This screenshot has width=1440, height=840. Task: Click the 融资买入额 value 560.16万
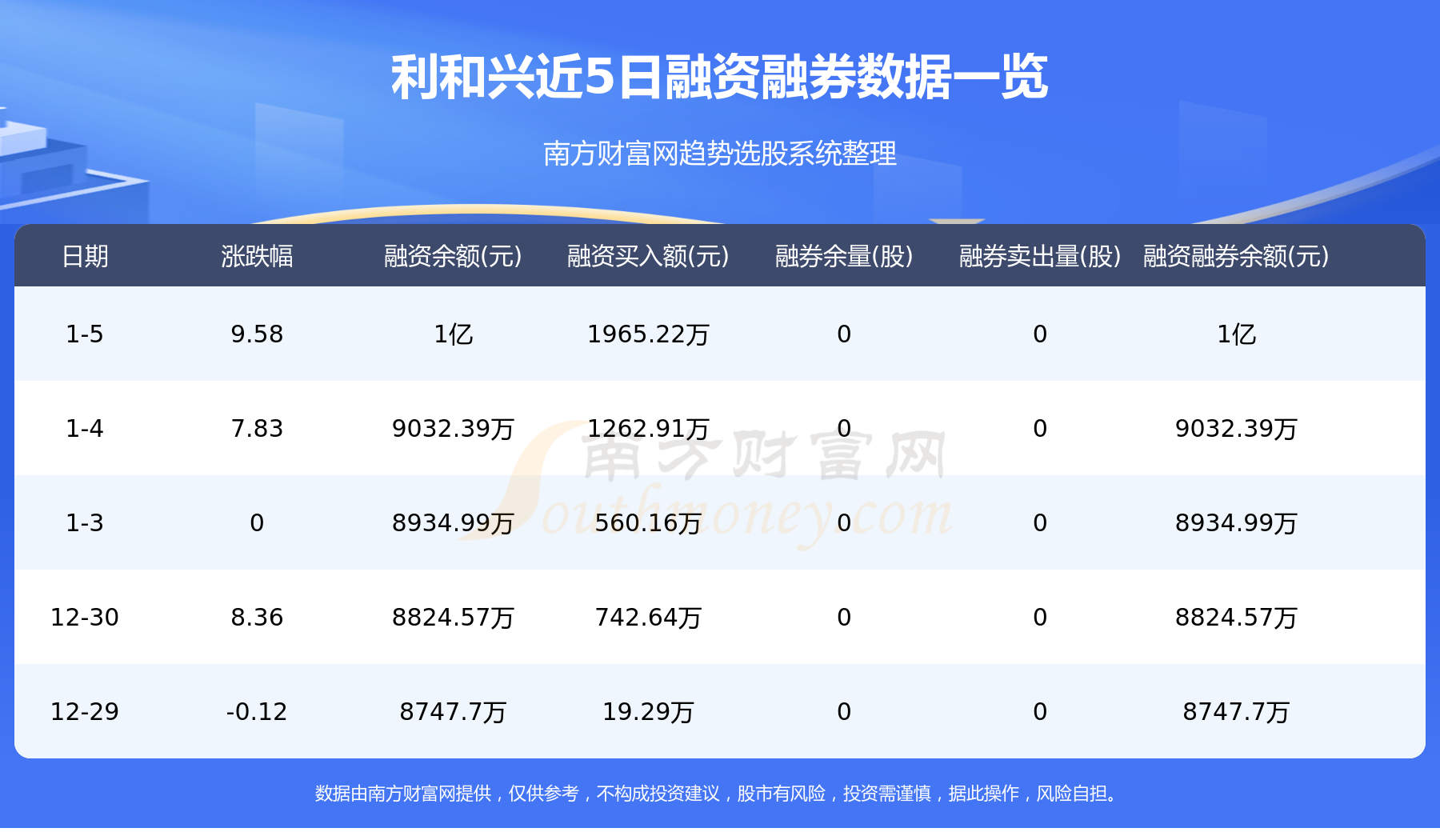tap(648, 523)
